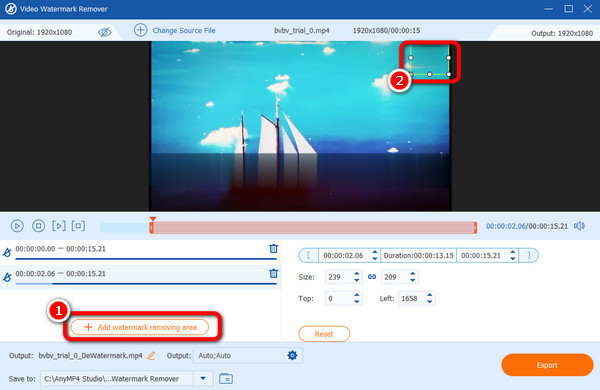Mute the volume speaker icon

pos(579,226)
